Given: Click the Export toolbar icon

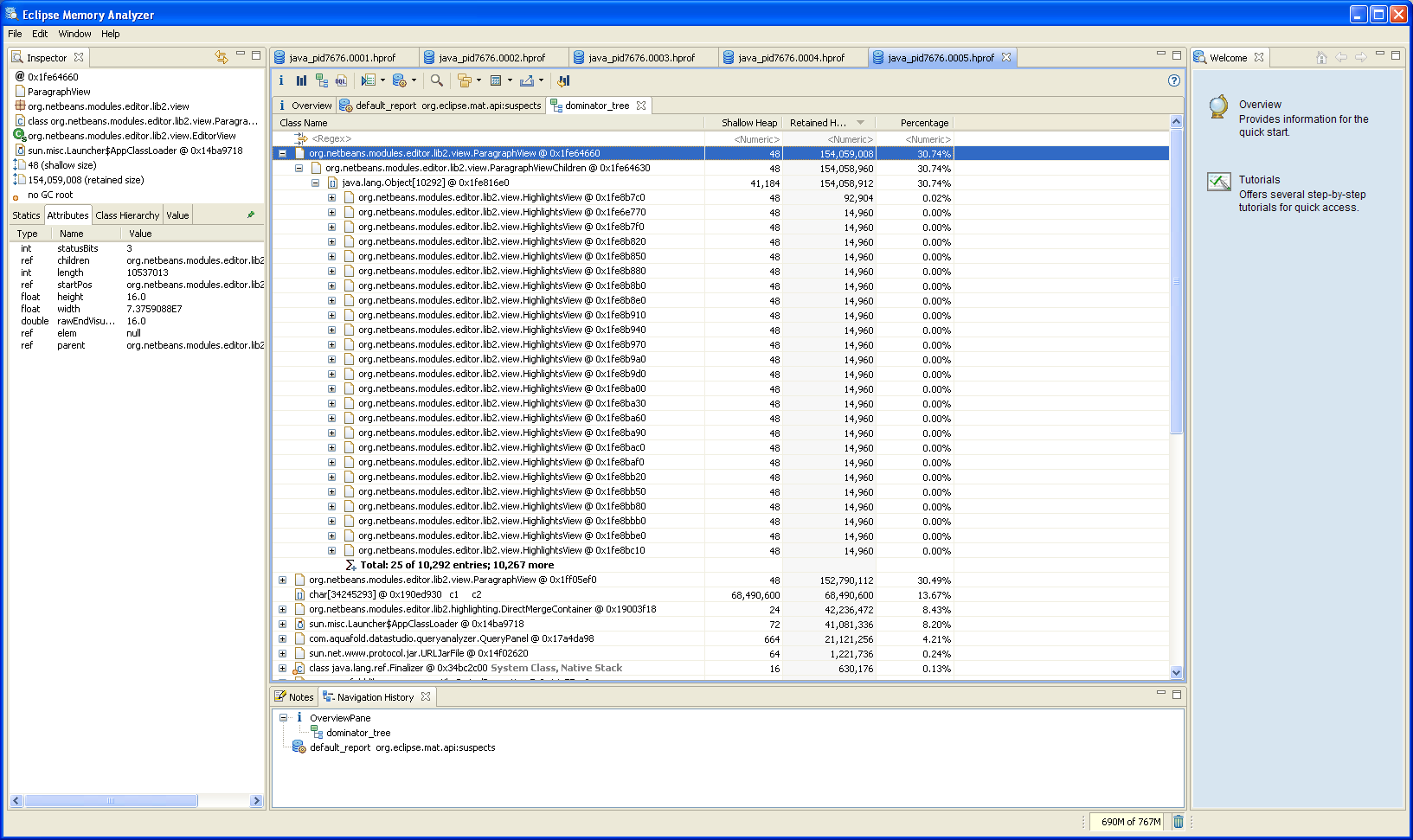Looking at the screenshot, I should point(526,80).
